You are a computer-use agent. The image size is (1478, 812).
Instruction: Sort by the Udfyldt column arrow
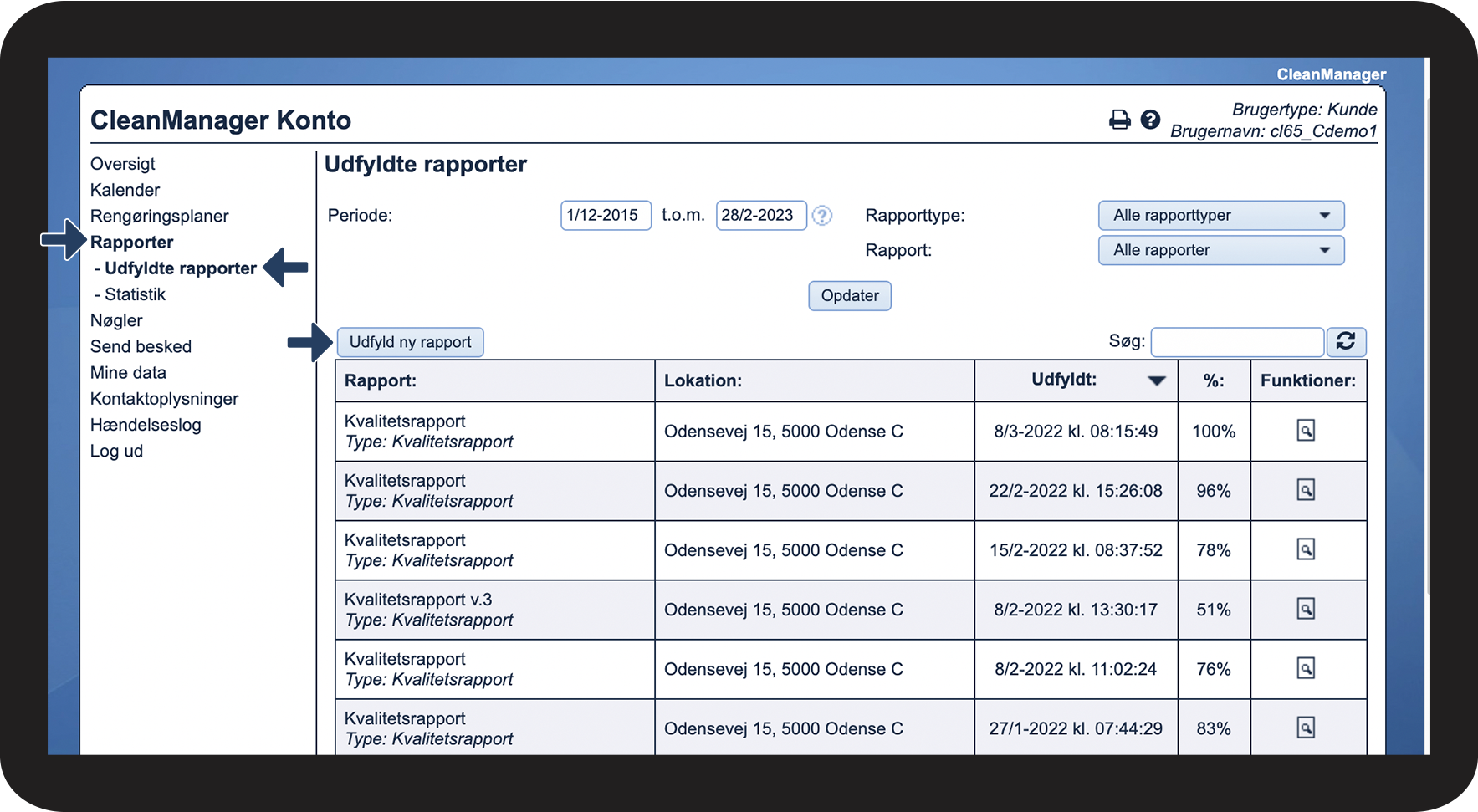[1156, 380]
